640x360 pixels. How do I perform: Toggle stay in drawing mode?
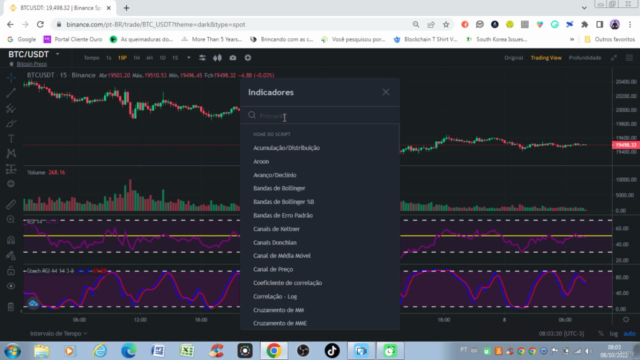coord(11,256)
